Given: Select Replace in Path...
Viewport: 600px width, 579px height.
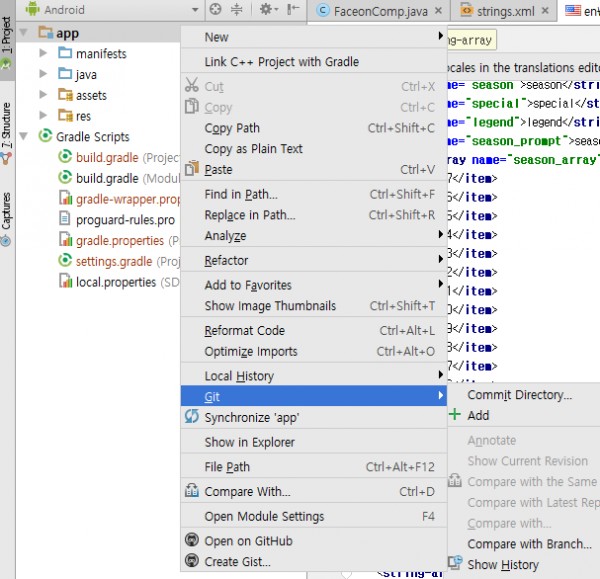Looking at the screenshot, I should (x=314, y=215).
